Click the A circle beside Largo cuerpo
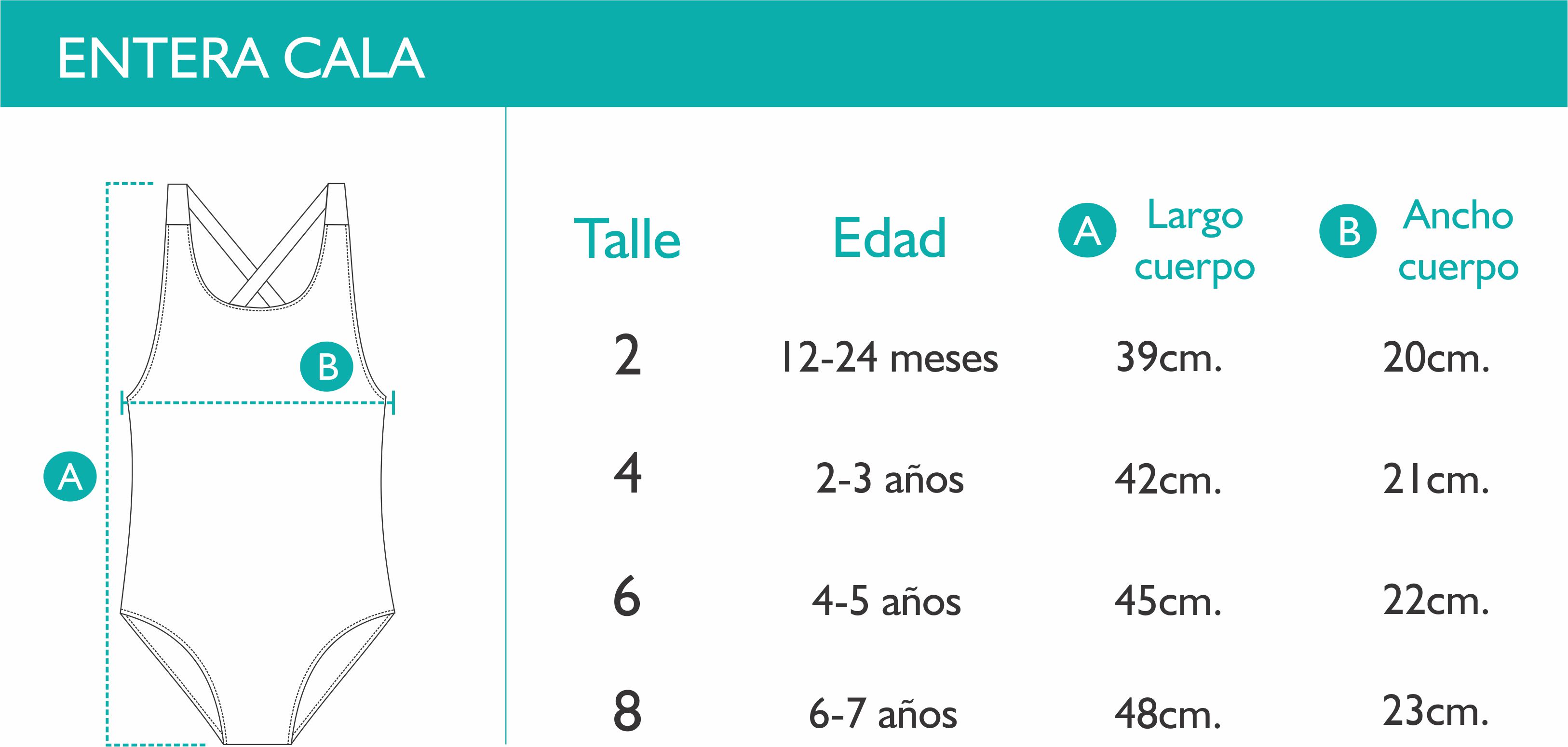1568x747 pixels. [1087, 230]
